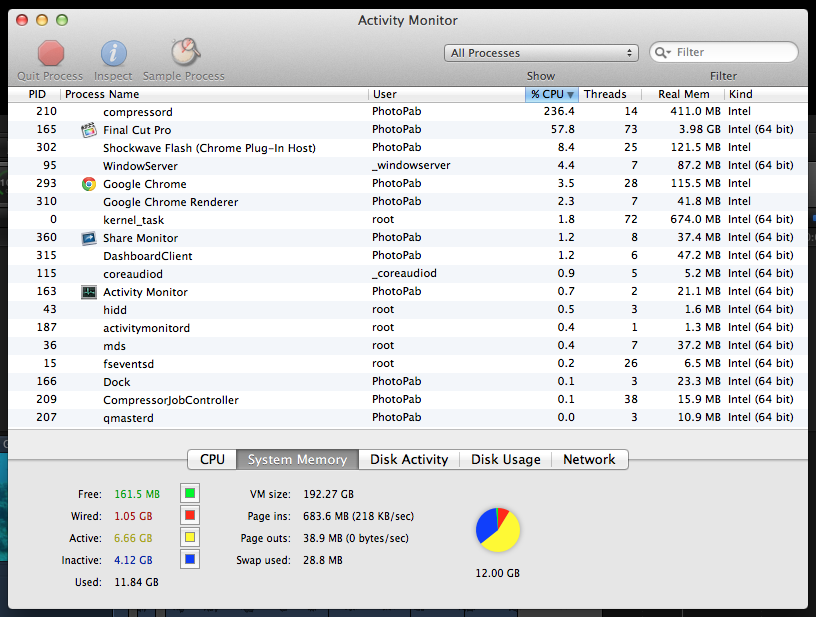This screenshot has height=617, width=816.
Task: Click the 28.8 MB Swap used value
Action: (323, 560)
